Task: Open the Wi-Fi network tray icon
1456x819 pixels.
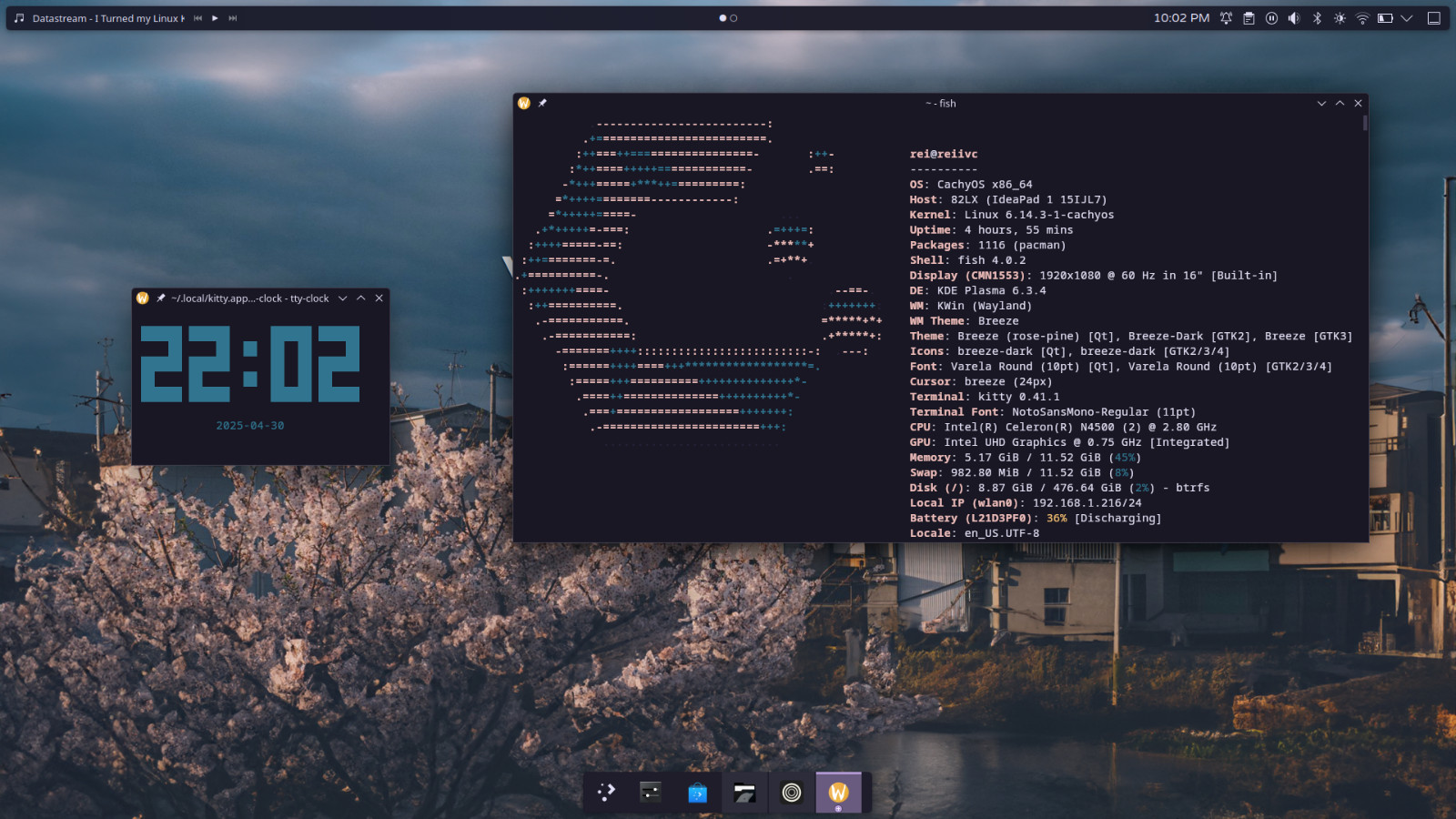Action: pos(1362,18)
